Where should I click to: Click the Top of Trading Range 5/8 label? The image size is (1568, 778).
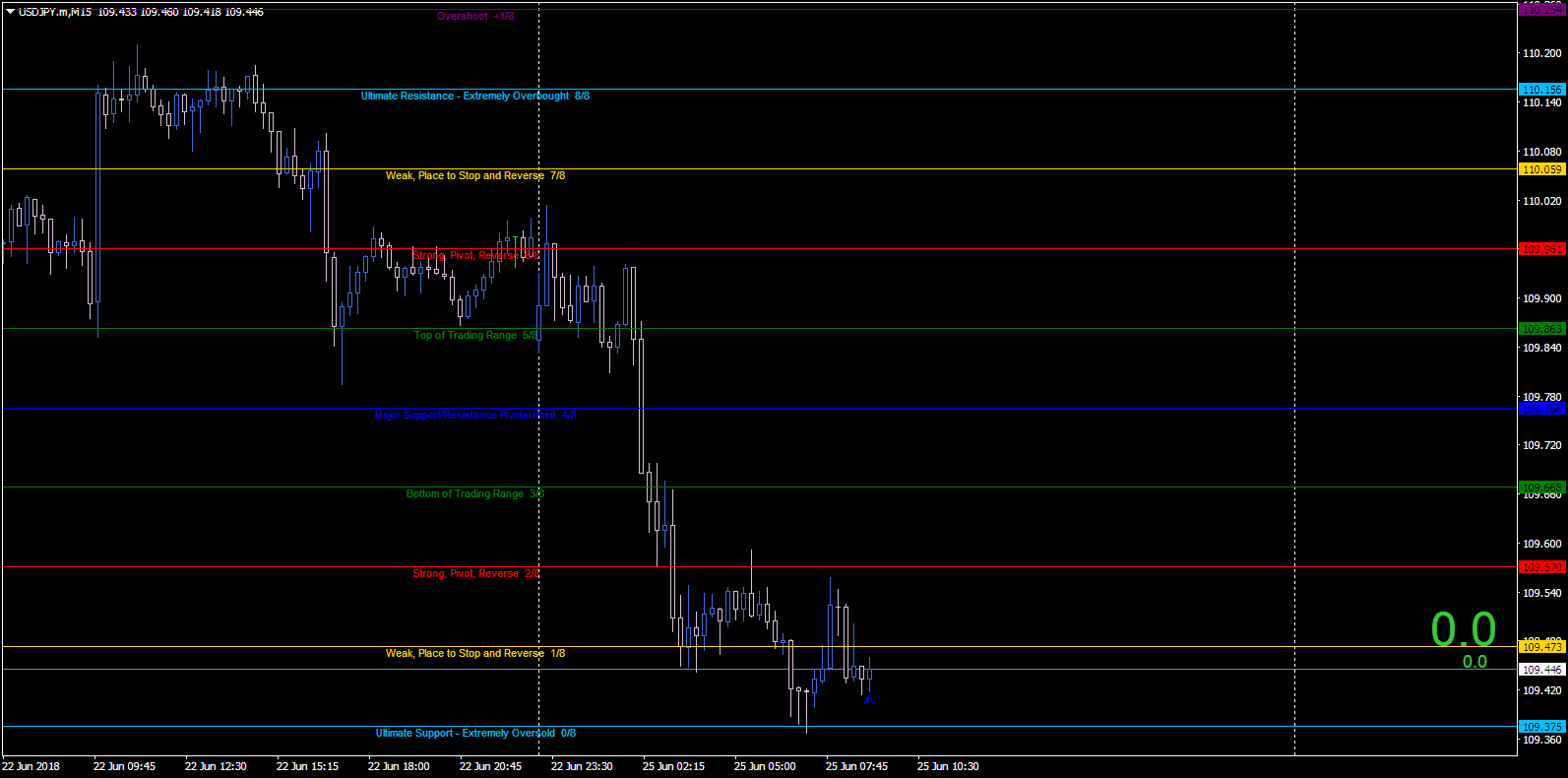[475, 335]
